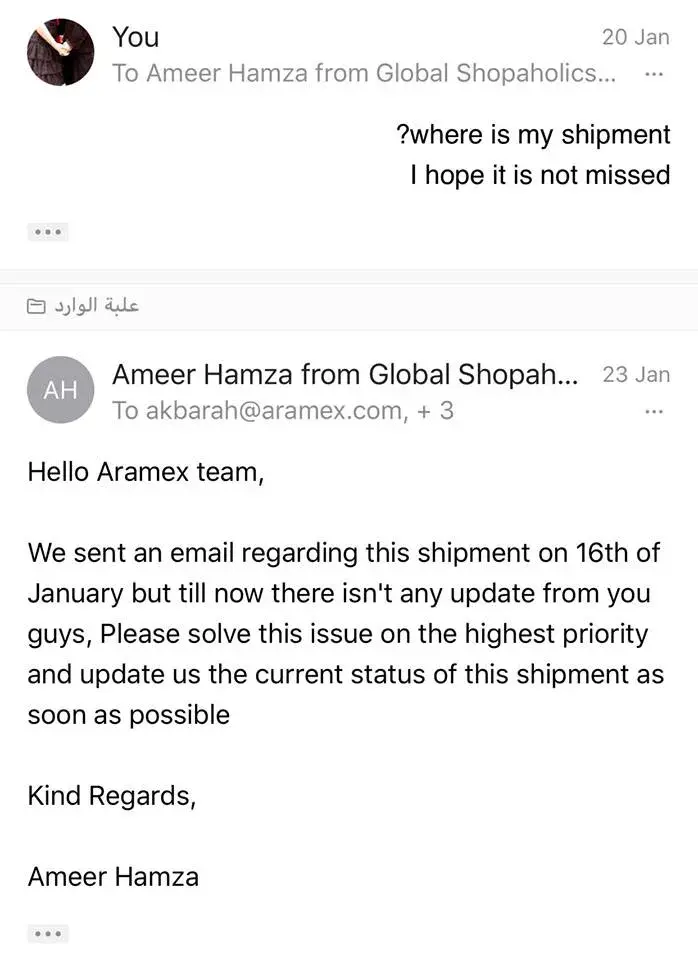Click the "Kind Regards," line
Viewport: 698px width, 960px height.
(x=110, y=796)
